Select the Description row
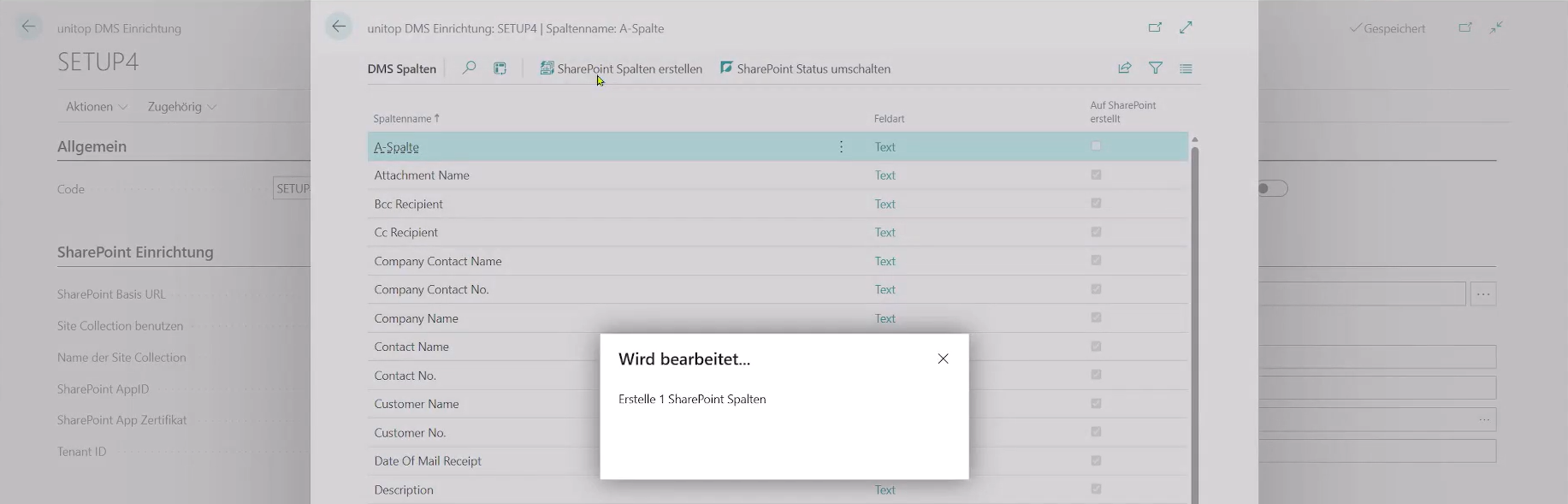1568x504 pixels. 778,489
